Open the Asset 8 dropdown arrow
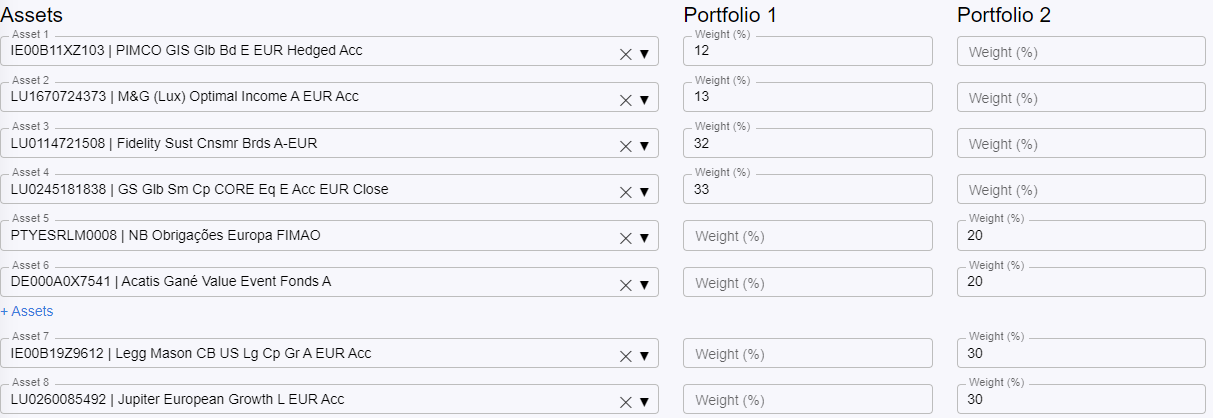Viewport: 1213px width, 418px height. tap(644, 402)
